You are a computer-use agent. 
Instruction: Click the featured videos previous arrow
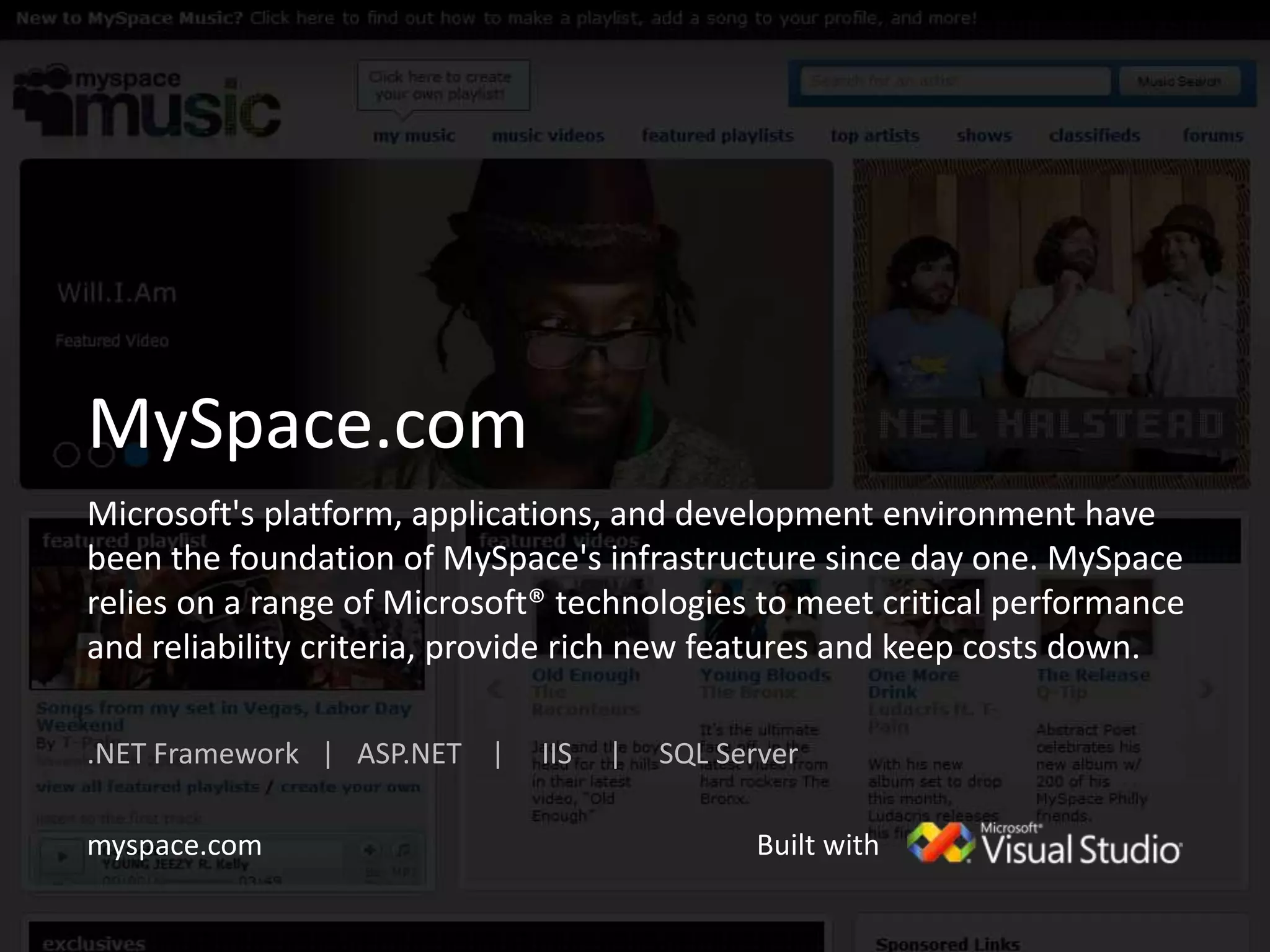pos(495,689)
